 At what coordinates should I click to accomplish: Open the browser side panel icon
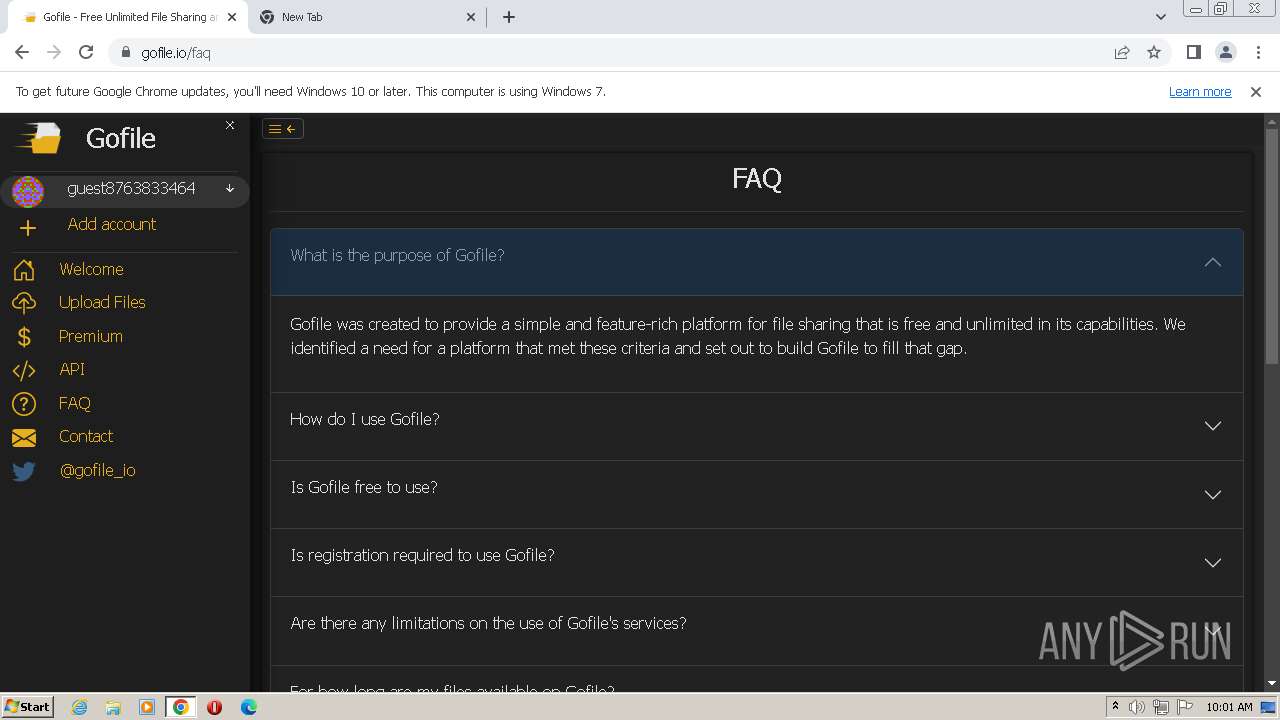(1193, 52)
